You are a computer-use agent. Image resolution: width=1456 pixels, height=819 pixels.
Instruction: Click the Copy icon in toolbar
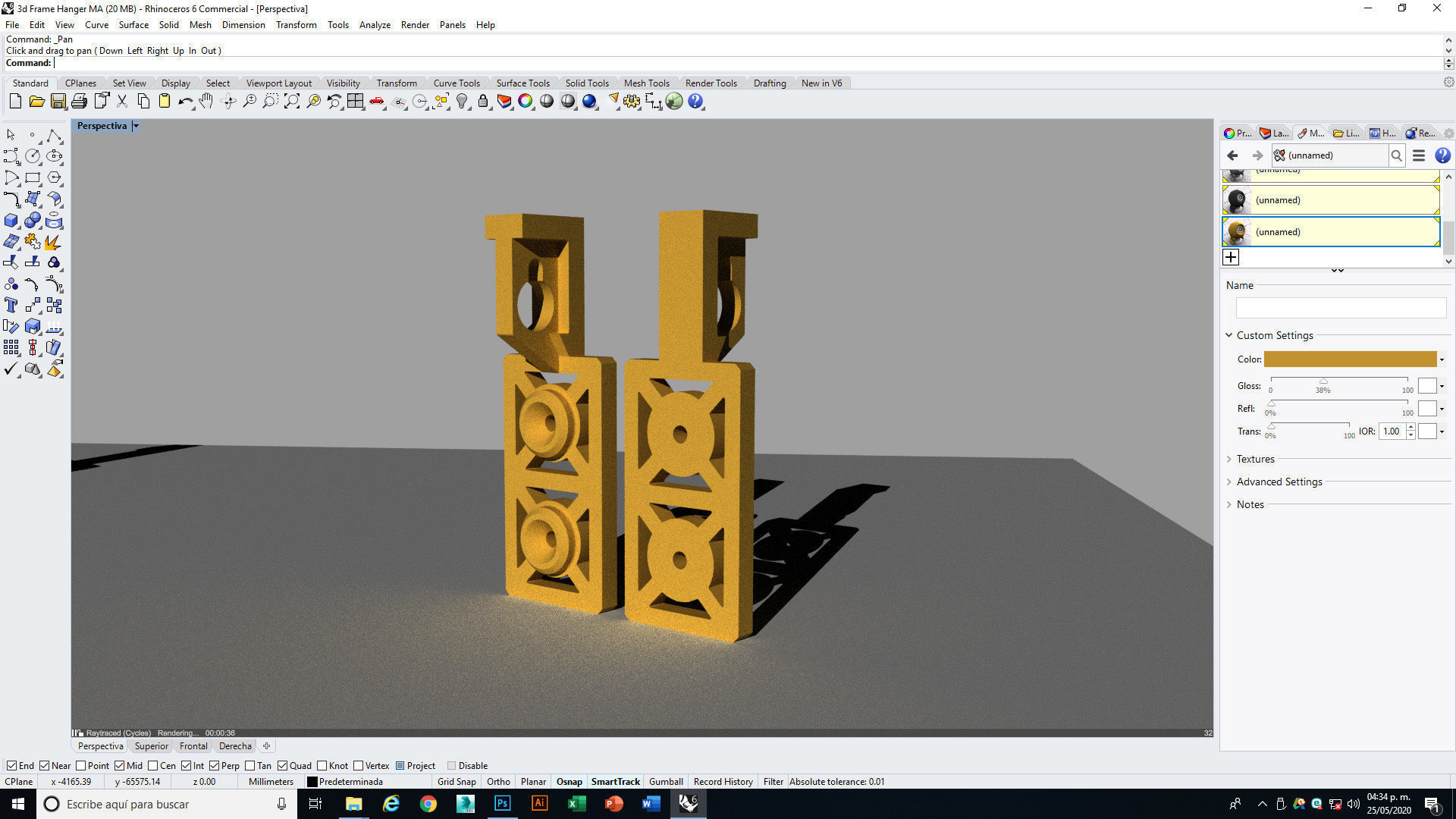click(x=143, y=101)
